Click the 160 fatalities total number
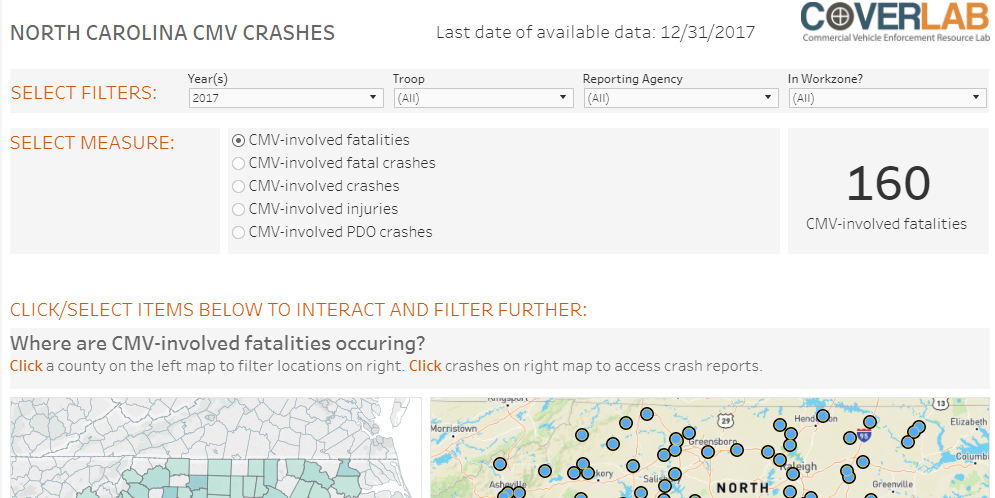The width and height of the screenshot is (995, 498). coord(887,184)
